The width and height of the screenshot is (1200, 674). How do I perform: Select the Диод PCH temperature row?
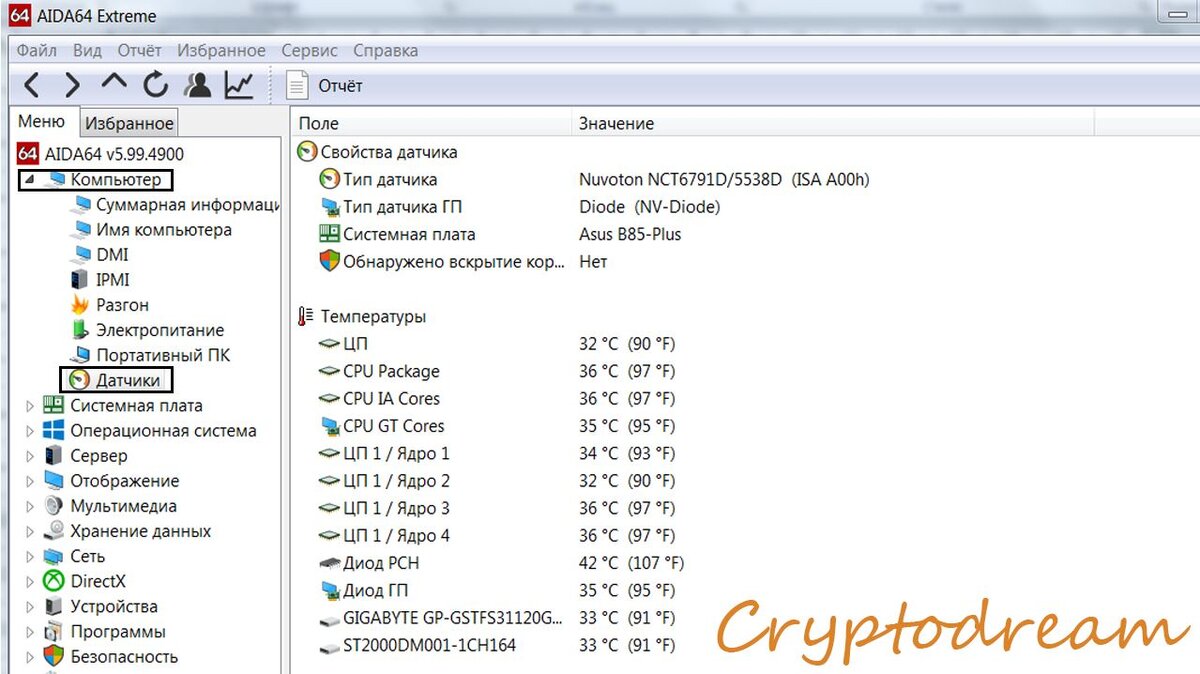[501, 563]
